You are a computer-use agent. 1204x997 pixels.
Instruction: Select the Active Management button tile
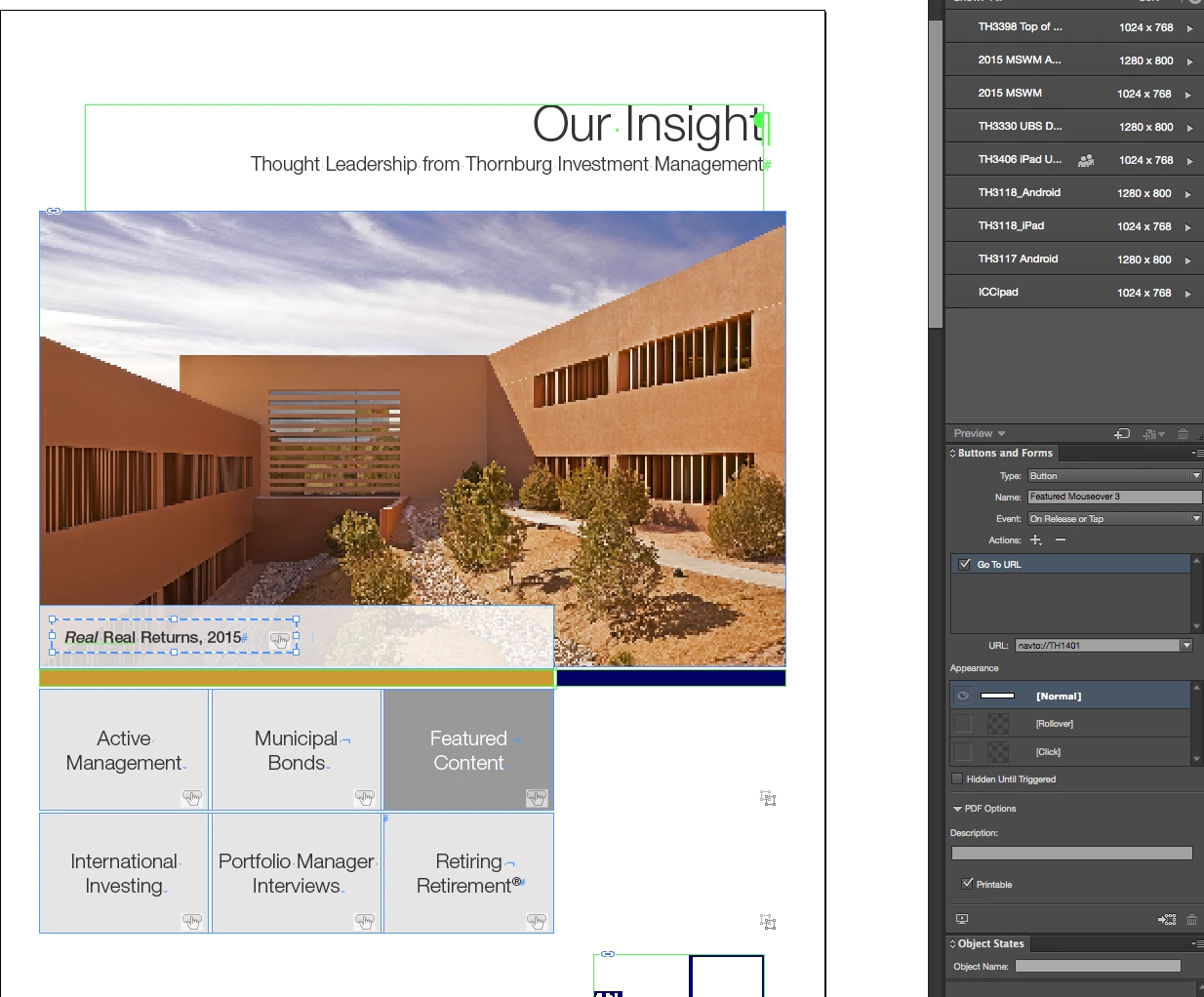124,749
